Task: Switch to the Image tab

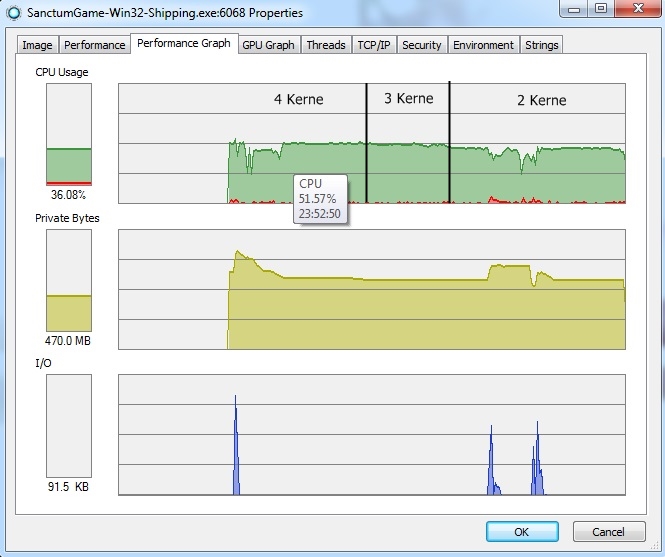Action: [37, 45]
